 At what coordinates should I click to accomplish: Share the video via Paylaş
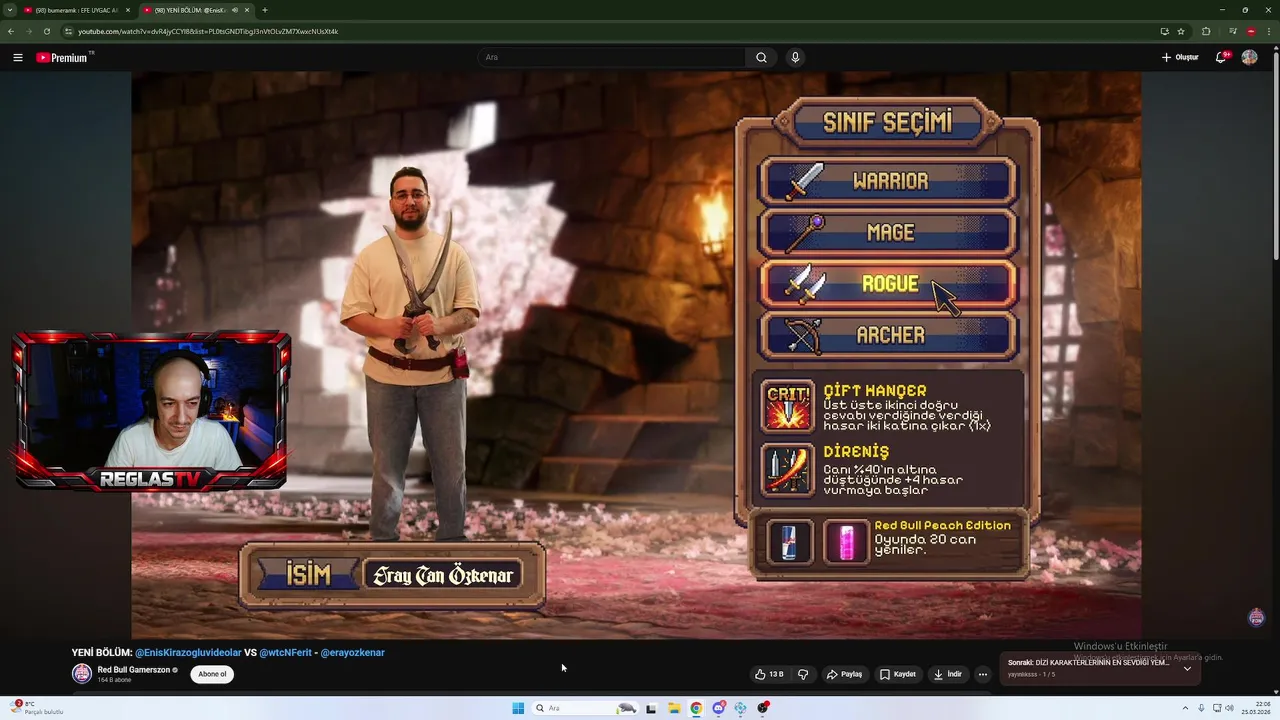(844, 674)
